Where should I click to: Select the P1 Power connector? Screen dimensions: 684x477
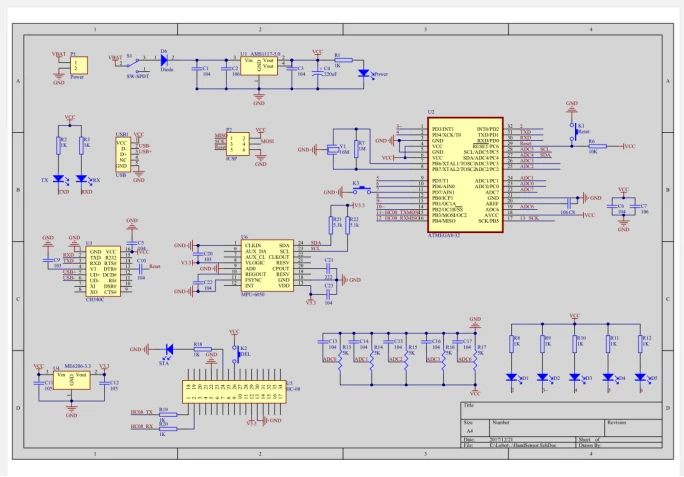click(x=79, y=65)
